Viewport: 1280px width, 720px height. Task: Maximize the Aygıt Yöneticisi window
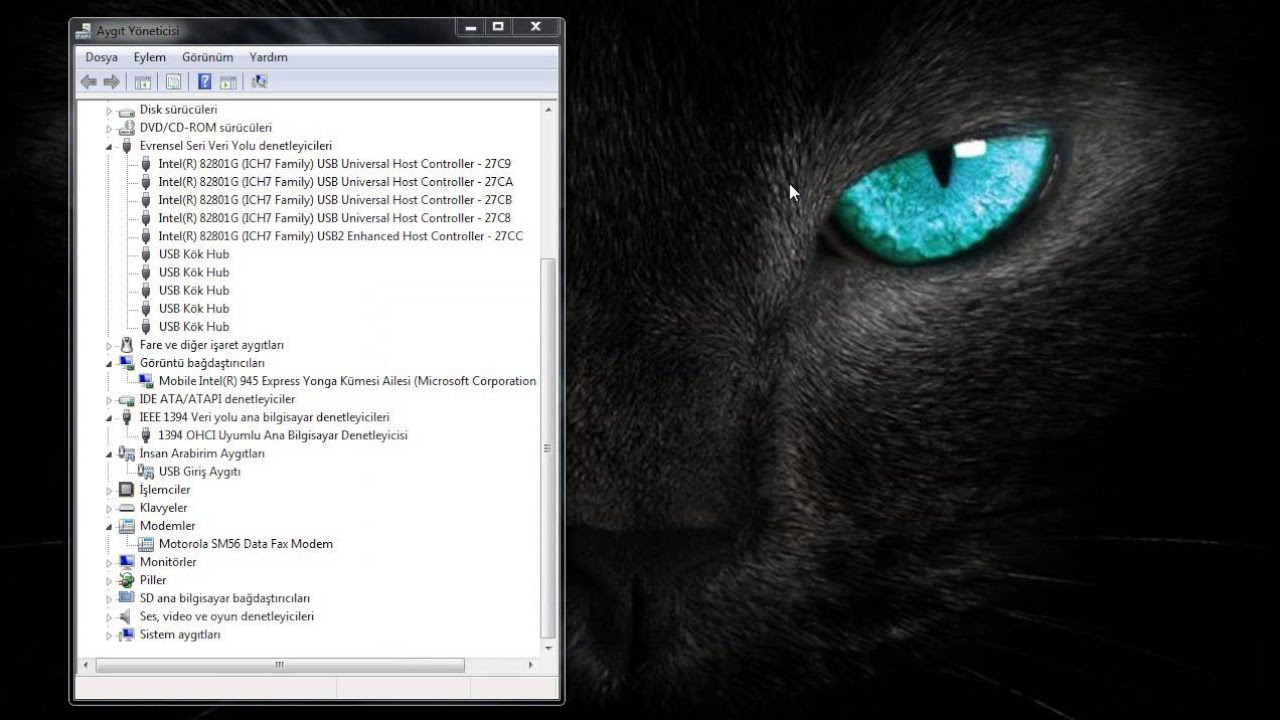click(x=498, y=27)
